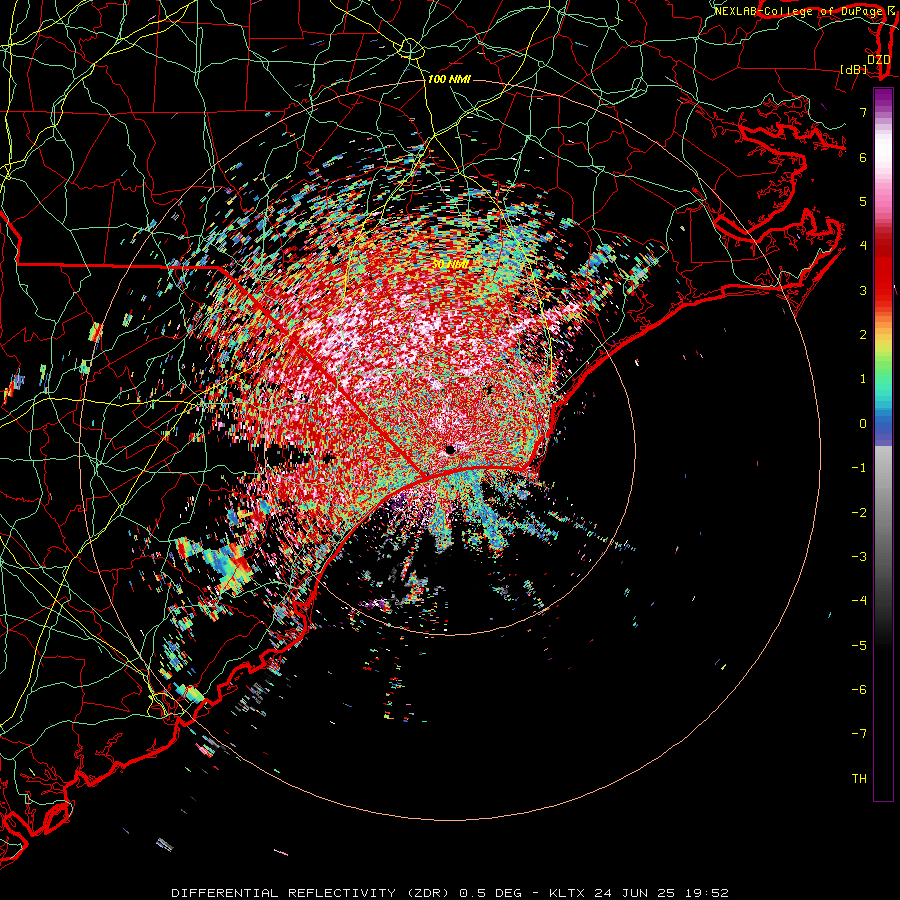Select the -7 value on the dB scale
Screen dimensions: 900x900
859,734
